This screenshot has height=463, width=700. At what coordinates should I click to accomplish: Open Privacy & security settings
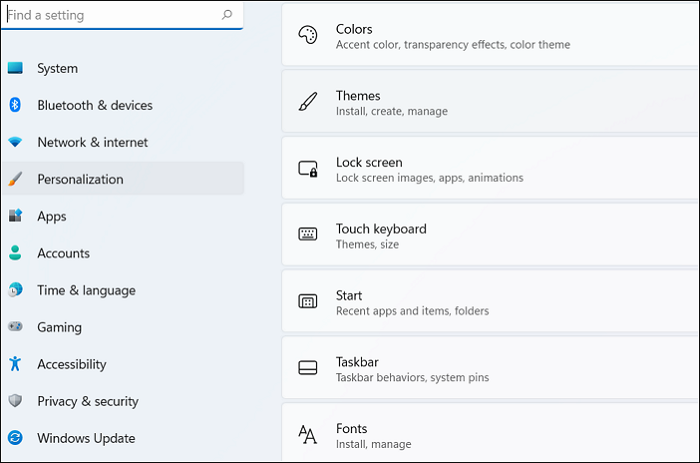[x=88, y=401]
